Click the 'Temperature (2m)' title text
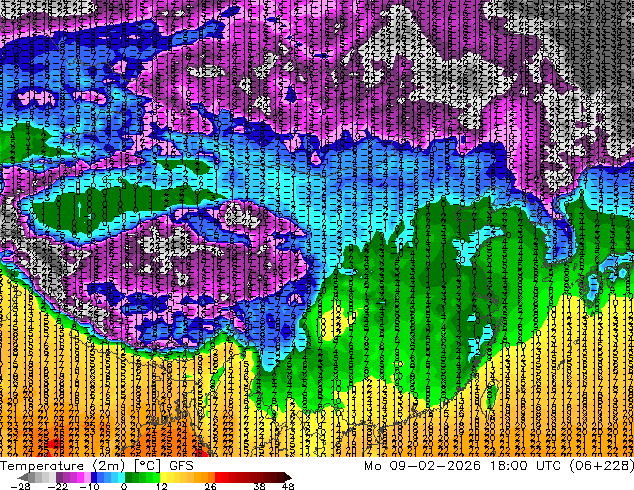634x490 pixels. 62,466
